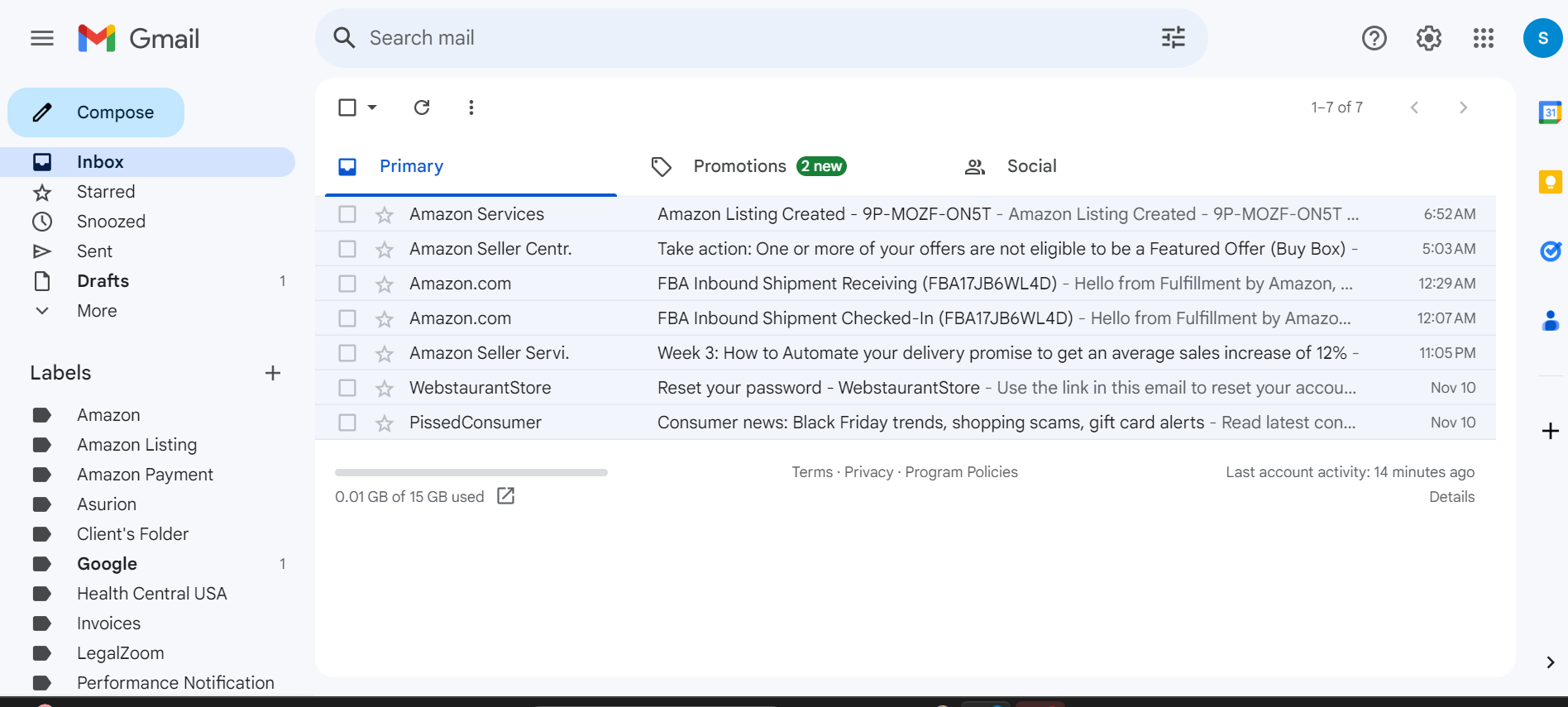
Task: Open Settings gear icon
Action: (1428, 38)
